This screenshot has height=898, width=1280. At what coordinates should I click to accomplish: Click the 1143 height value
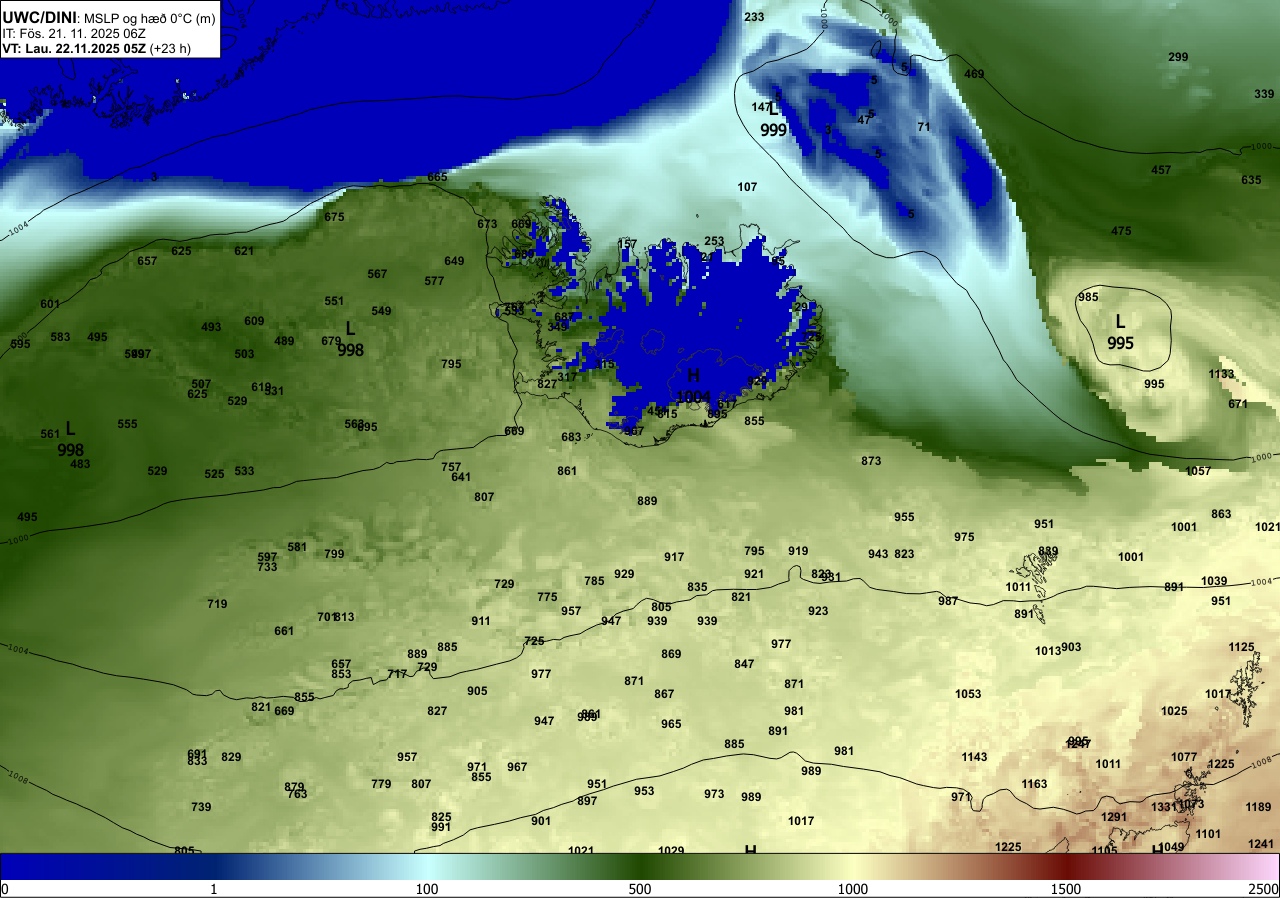(x=974, y=757)
